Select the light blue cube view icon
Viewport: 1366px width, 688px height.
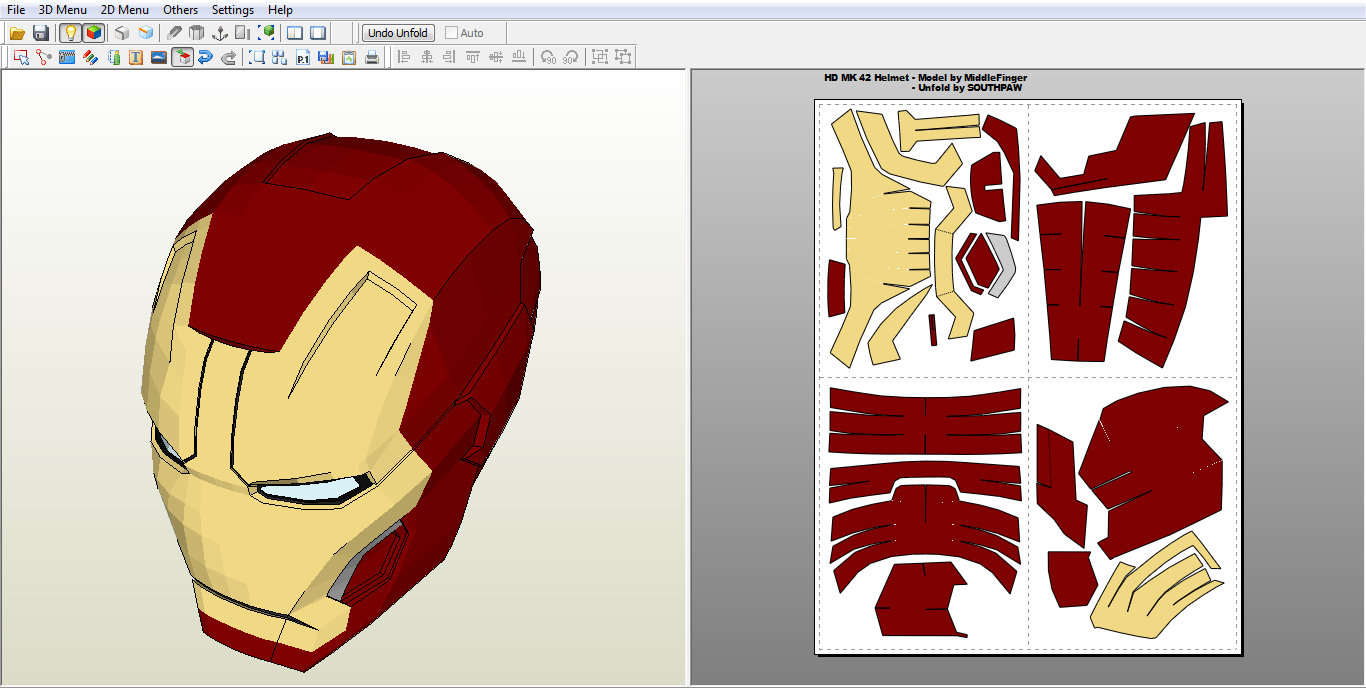146,33
